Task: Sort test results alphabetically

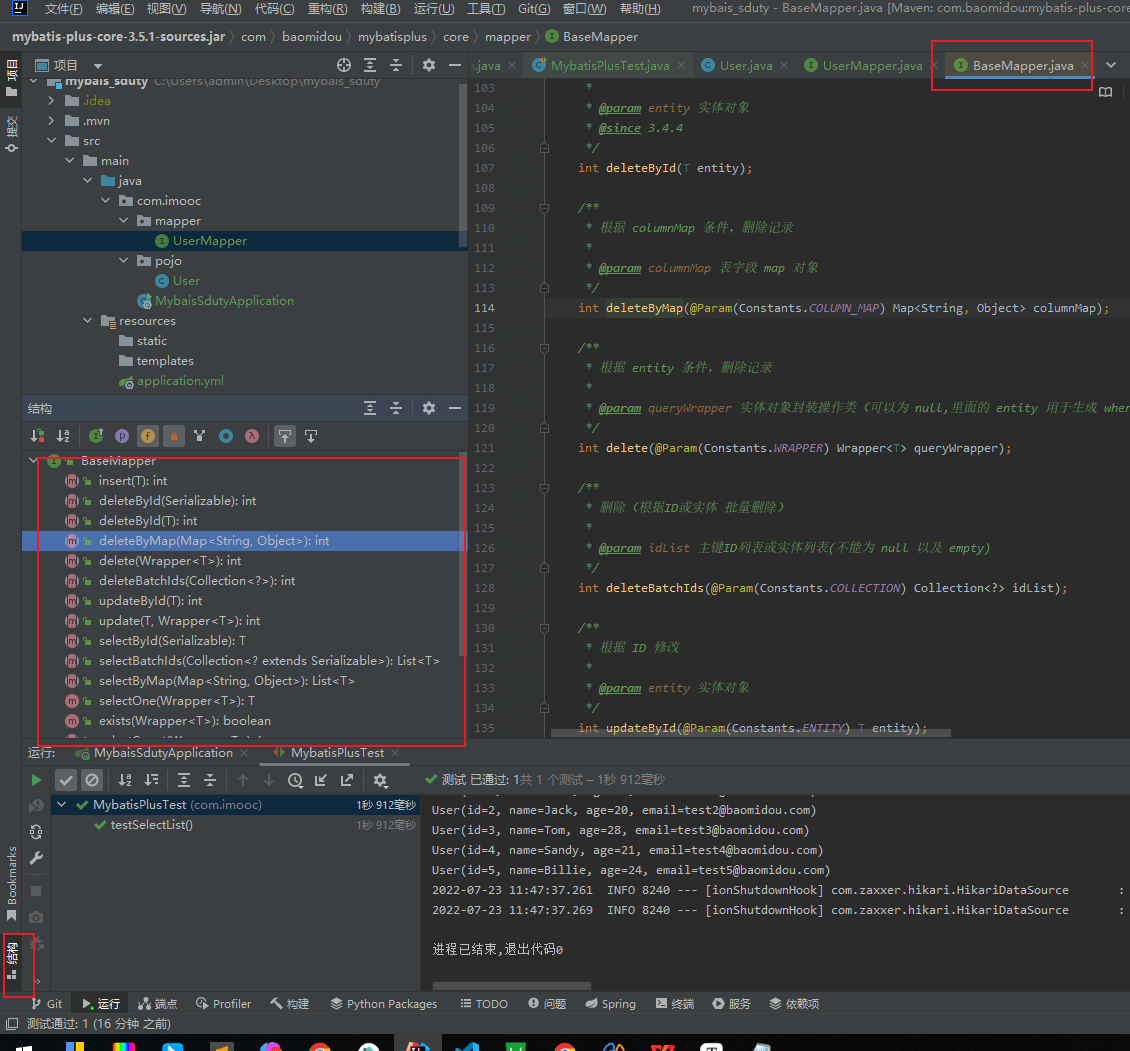Action: pos(125,780)
